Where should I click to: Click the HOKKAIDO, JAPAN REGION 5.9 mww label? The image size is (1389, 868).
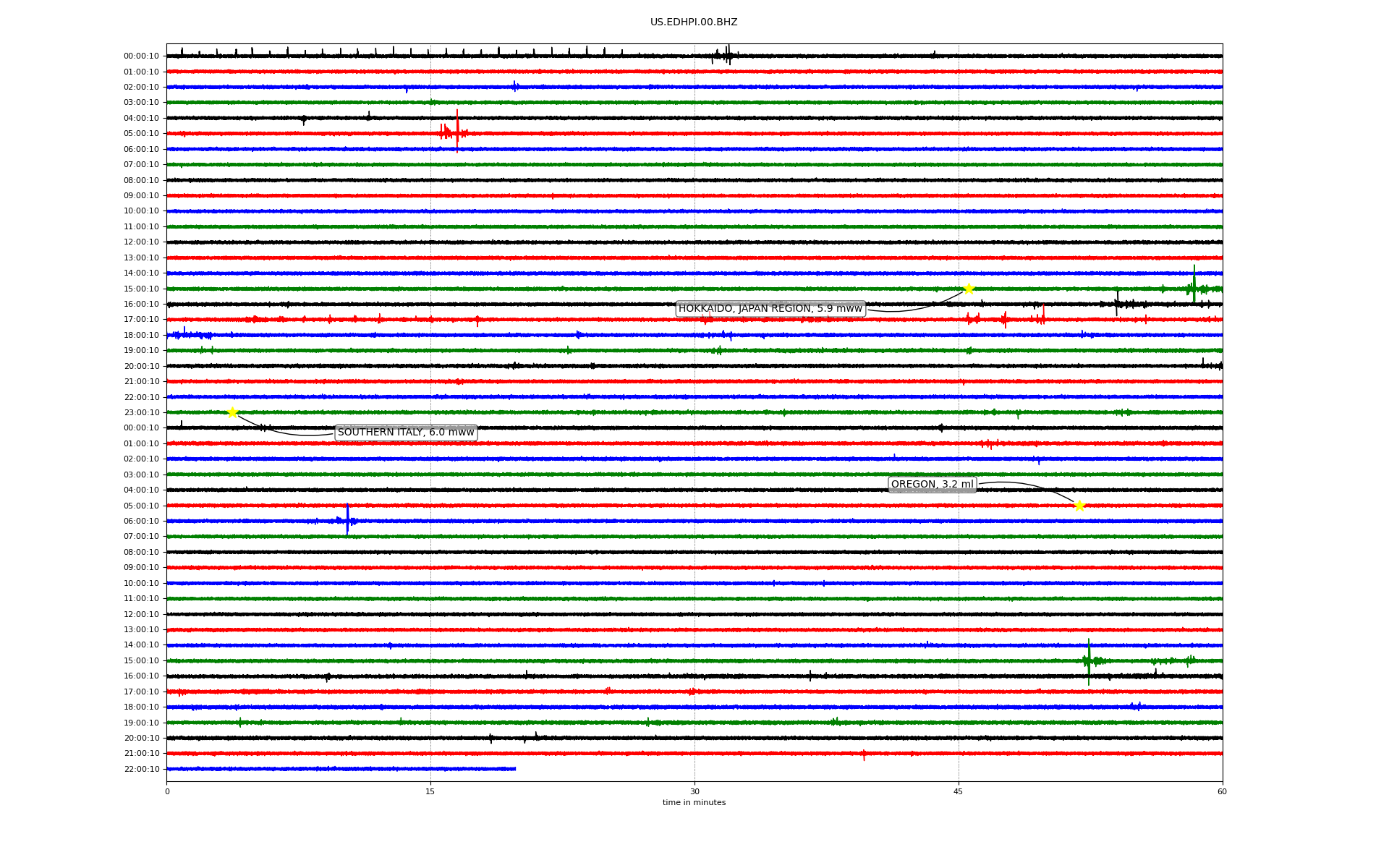770,309
